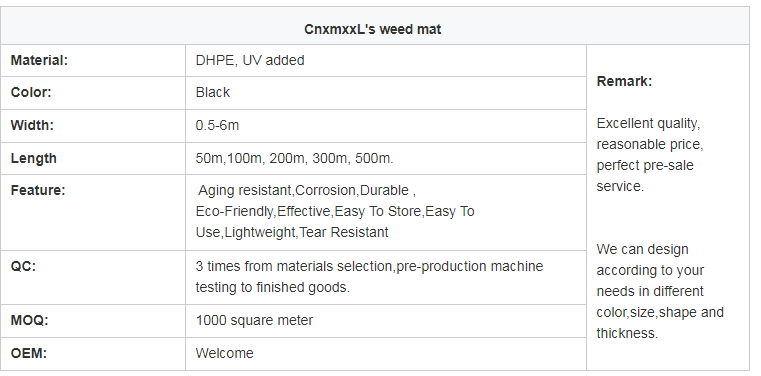Screen dimensions: 761x376
Task: Select the Width: label
Action: (32, 125)
